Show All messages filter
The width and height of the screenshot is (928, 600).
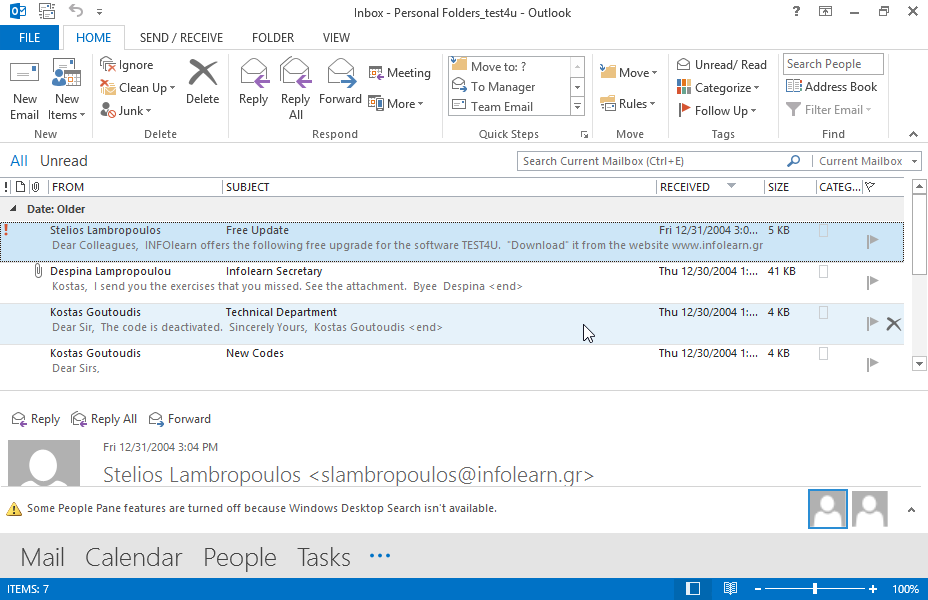click(x=19, y=161)
